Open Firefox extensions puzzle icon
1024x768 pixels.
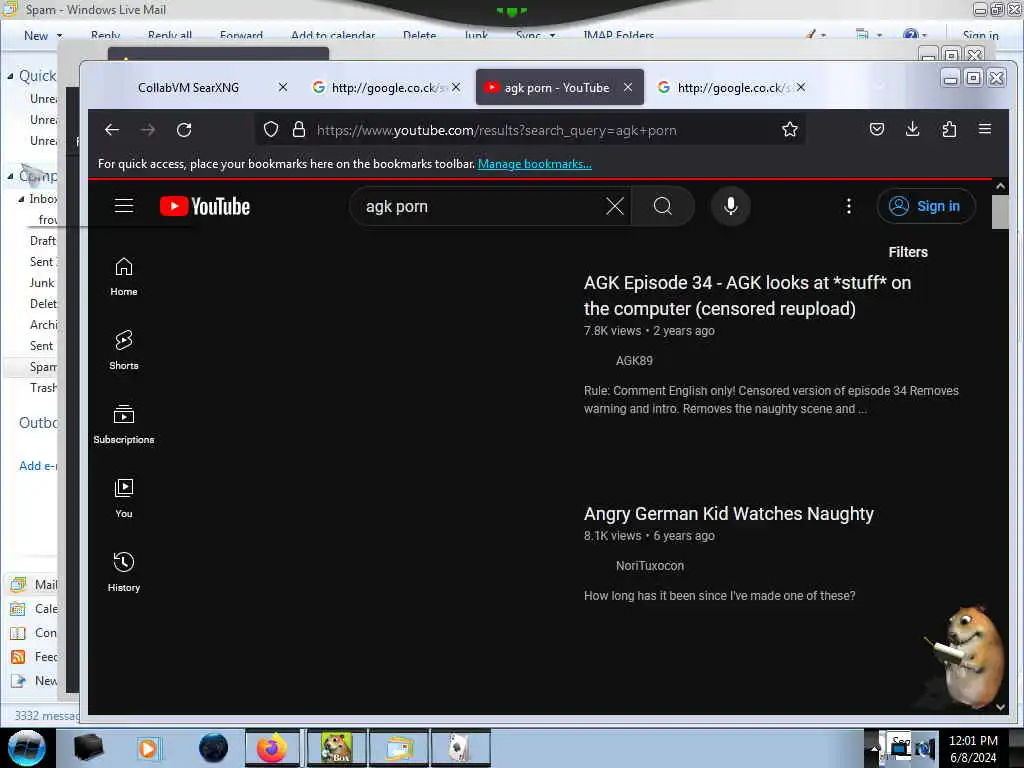tap(949, 129)
